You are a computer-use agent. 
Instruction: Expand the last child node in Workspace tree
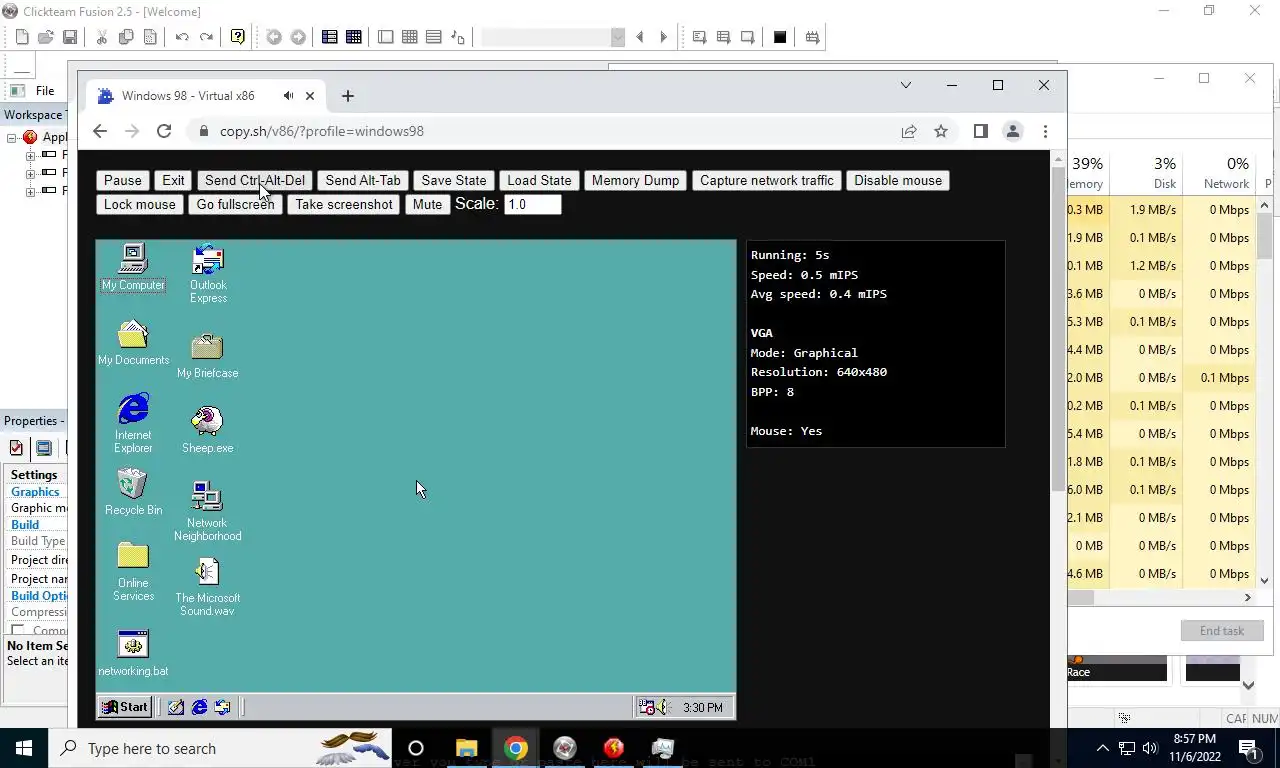(31, 192)
